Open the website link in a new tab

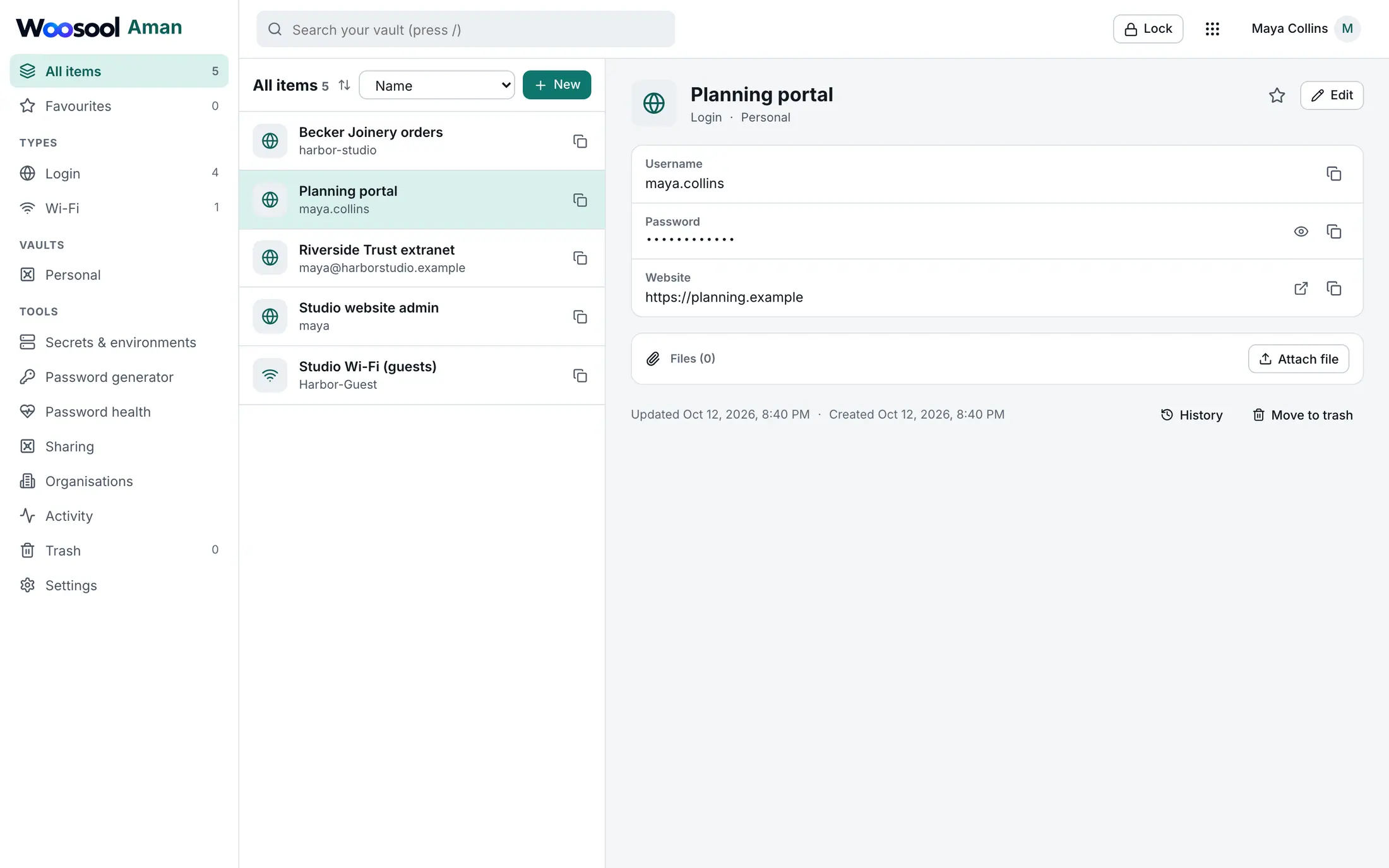point(1301,288)
